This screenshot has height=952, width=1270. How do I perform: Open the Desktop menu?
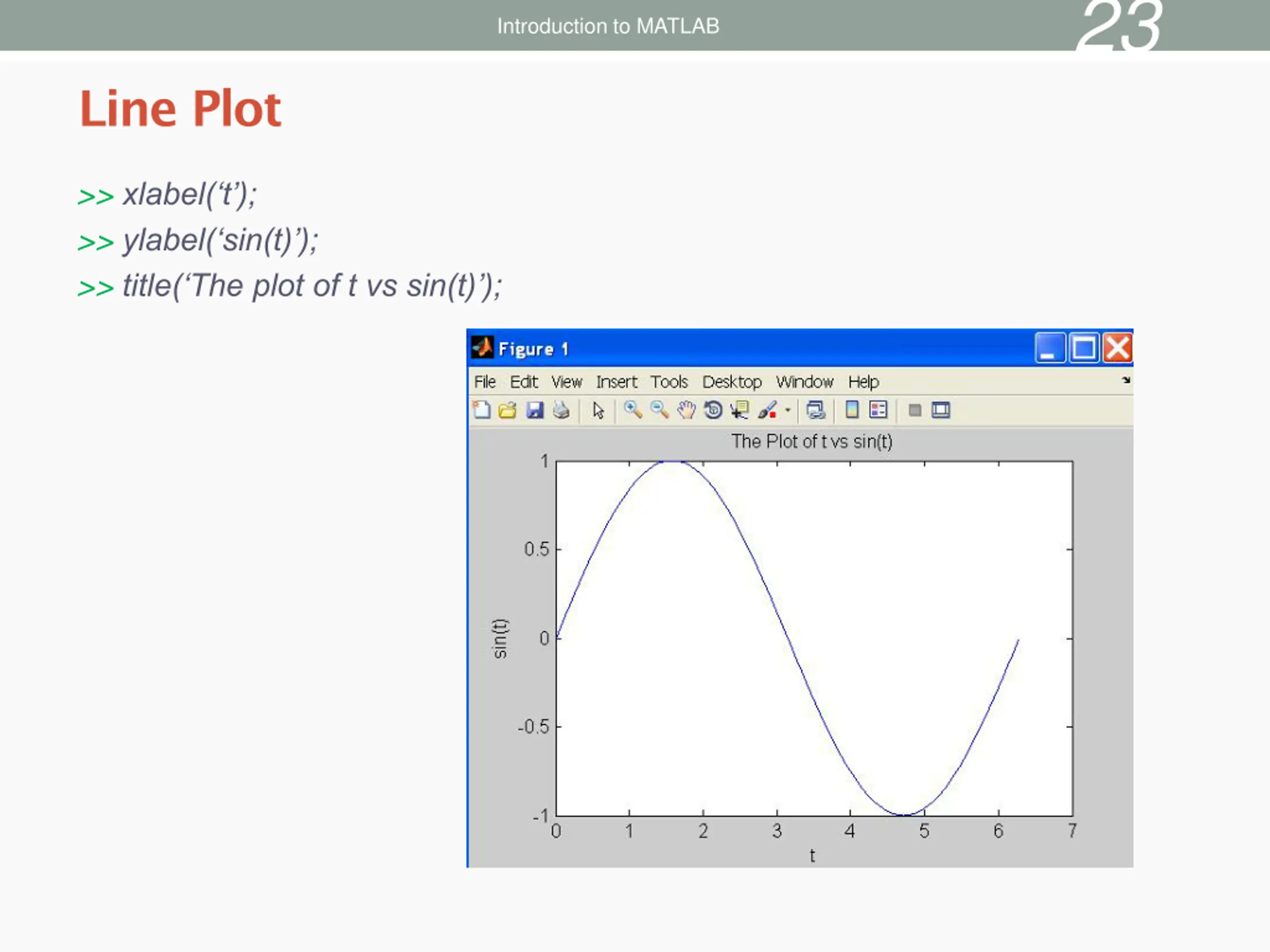click(731, 382)
